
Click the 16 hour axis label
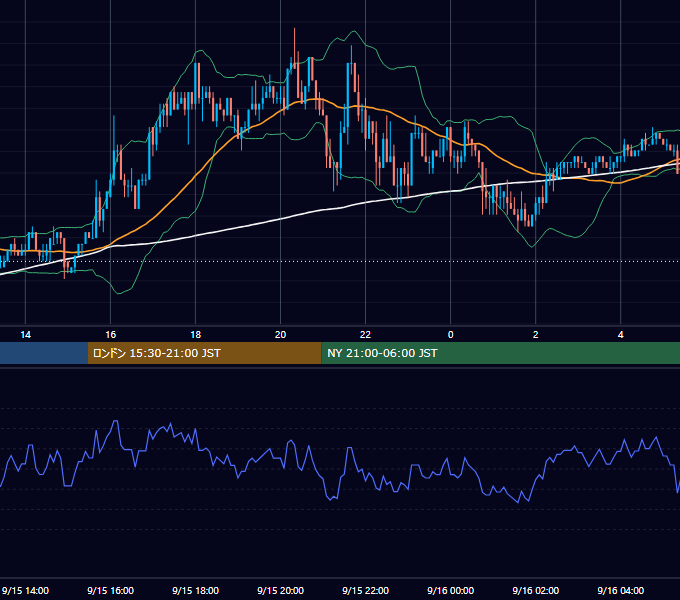pos(111,335)
